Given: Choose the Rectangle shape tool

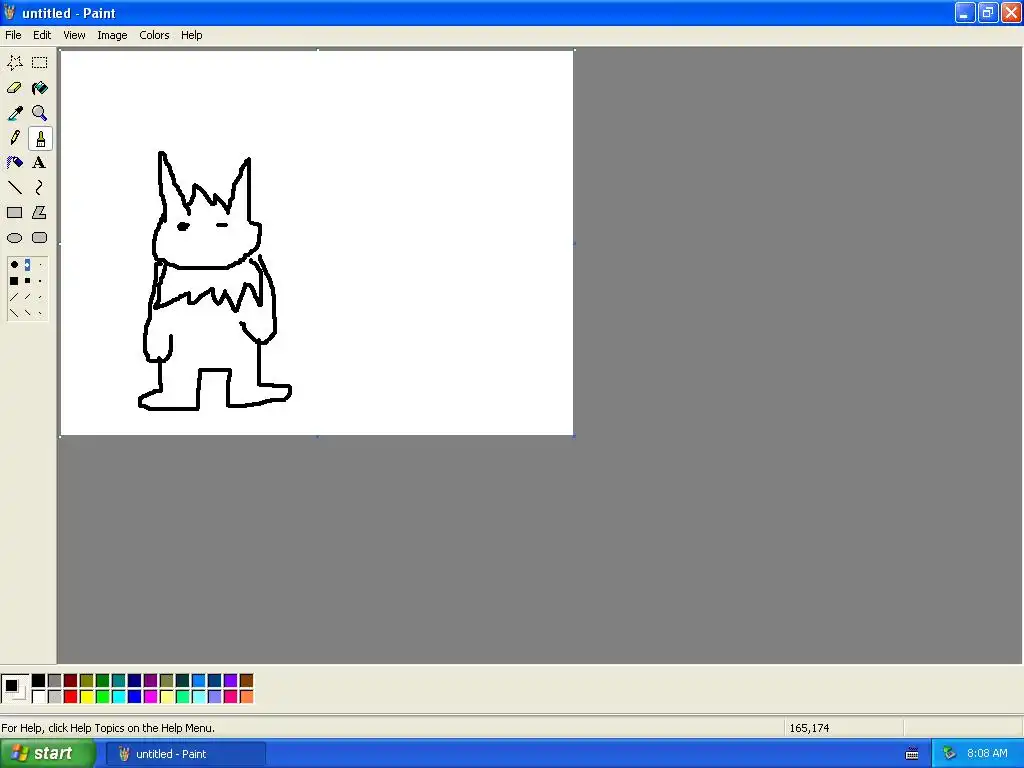Looking at the screenshot, I should 14,213.
